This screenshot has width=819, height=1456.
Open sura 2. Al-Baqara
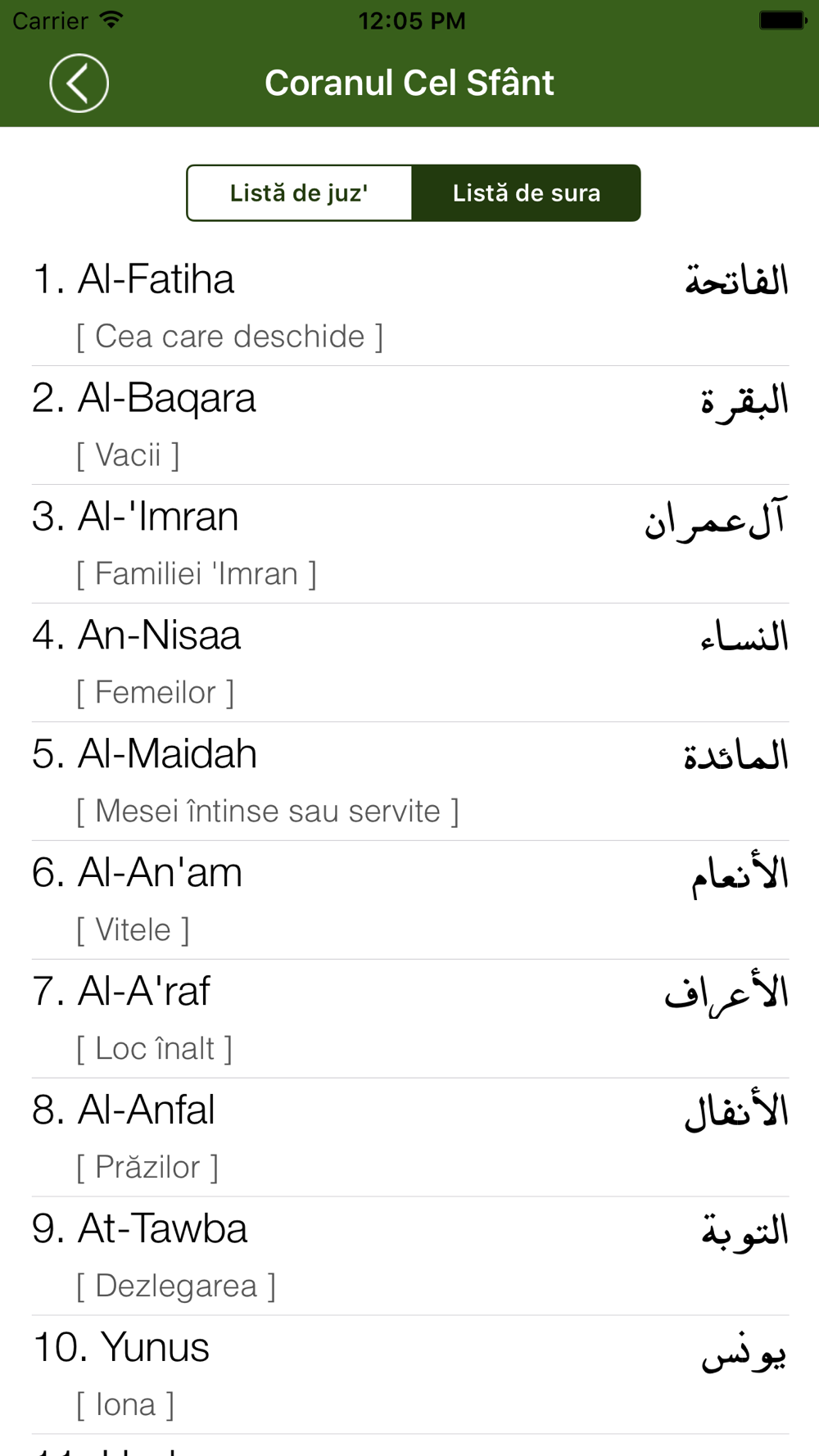pyautogui.click(x=409, y=425)
